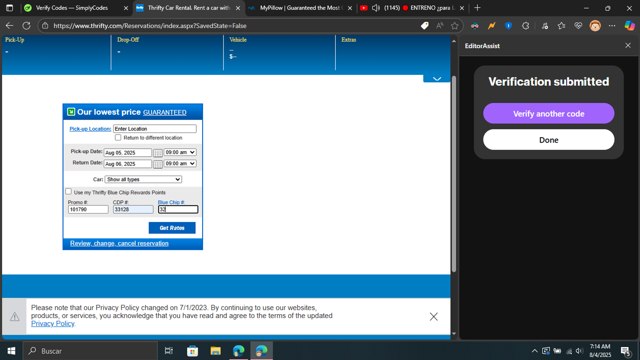Open browser Favorites list icon

(561, 26)
